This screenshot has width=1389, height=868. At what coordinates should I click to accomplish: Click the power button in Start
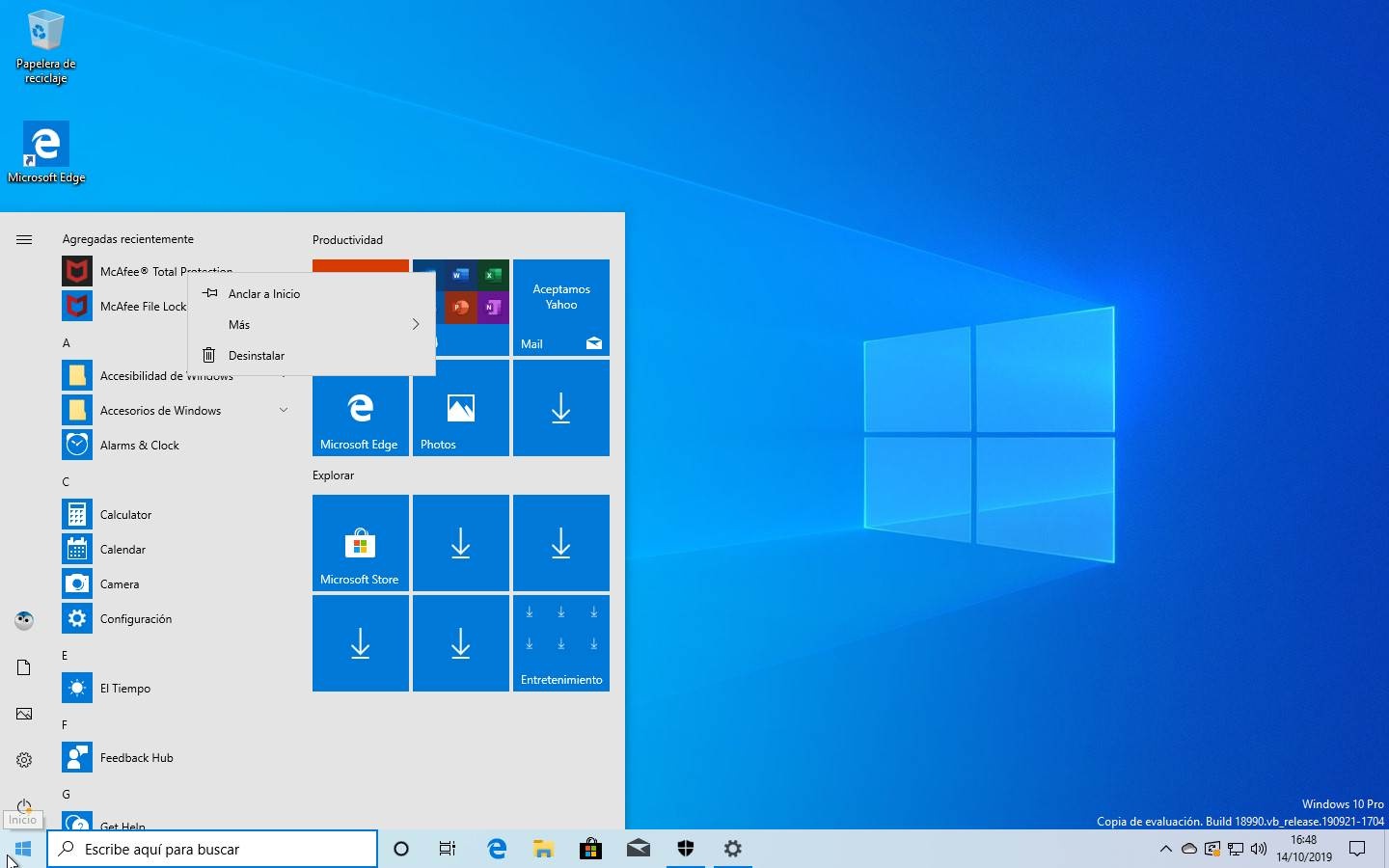click(24, 805)
